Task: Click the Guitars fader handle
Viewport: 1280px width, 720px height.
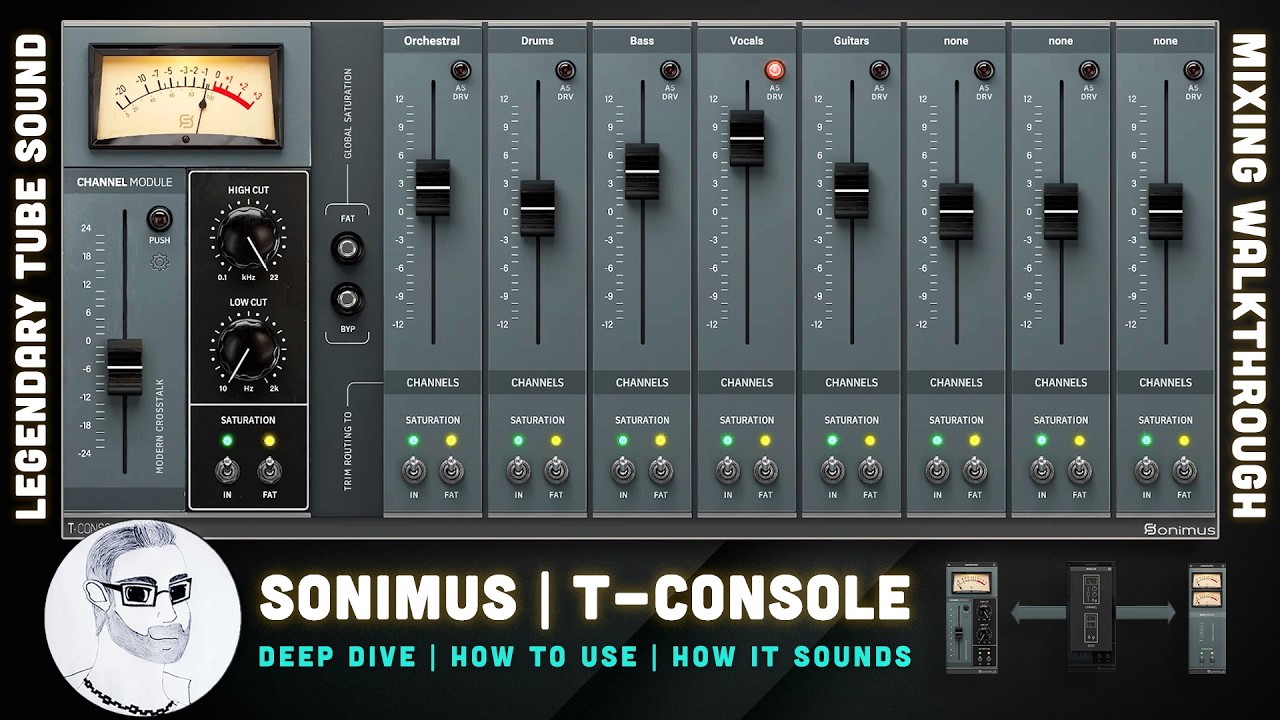Action: (x=852, y=190)
